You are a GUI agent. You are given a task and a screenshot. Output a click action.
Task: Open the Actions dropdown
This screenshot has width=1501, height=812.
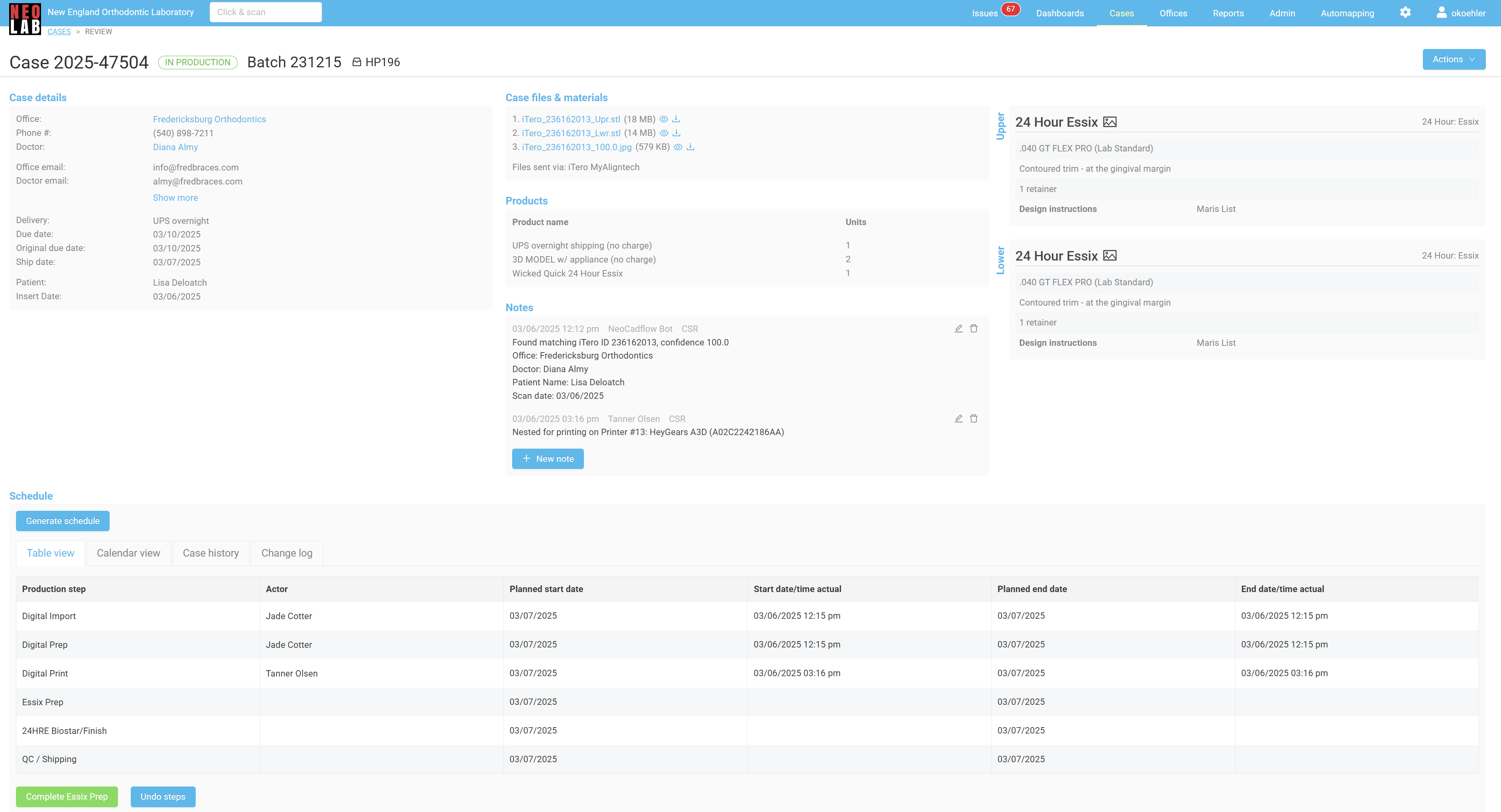pyautogui.click(x=1453, y=59)
